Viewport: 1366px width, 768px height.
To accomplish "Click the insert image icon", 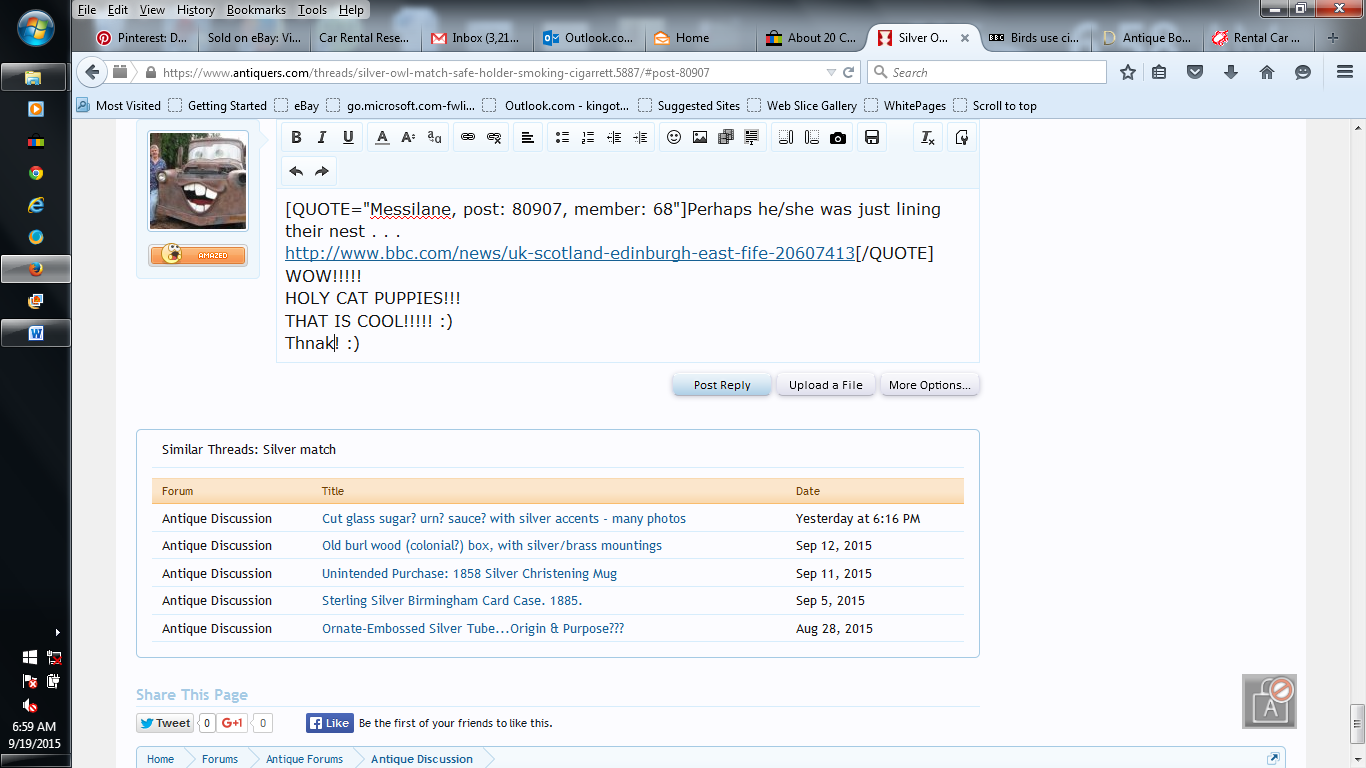I will [x=700, y=138].
